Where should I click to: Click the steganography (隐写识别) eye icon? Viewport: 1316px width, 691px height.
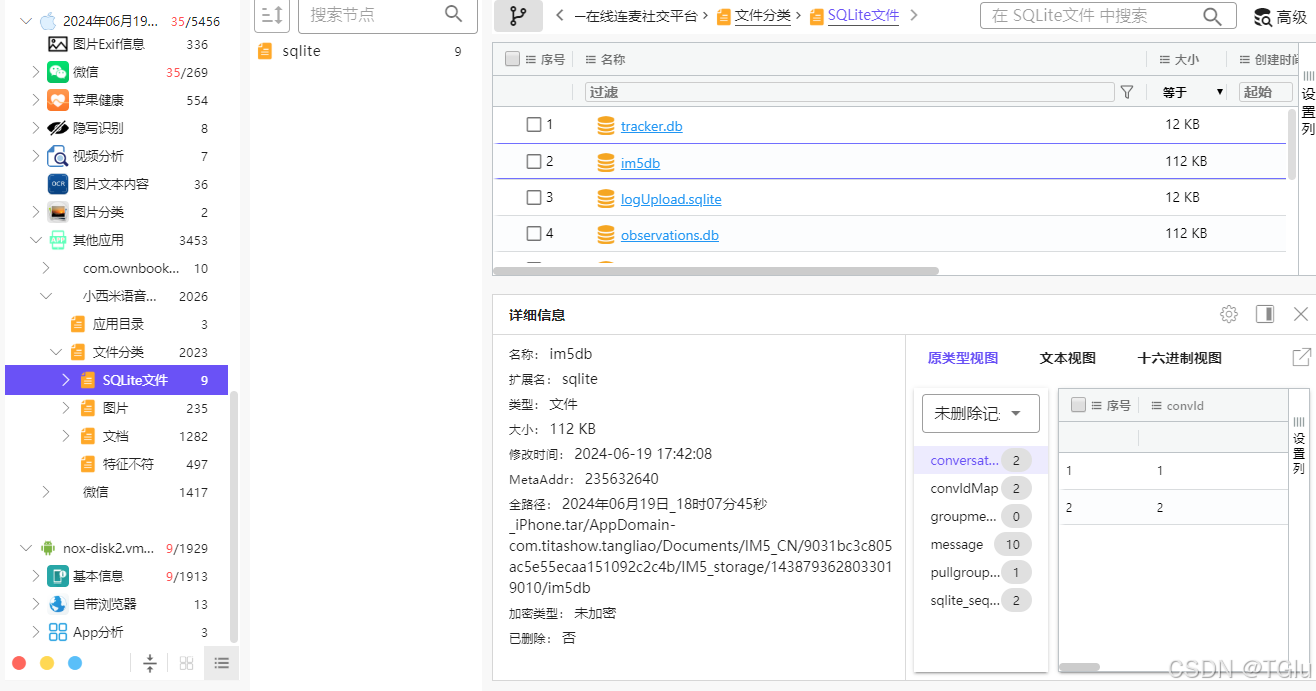coord(57,128)
